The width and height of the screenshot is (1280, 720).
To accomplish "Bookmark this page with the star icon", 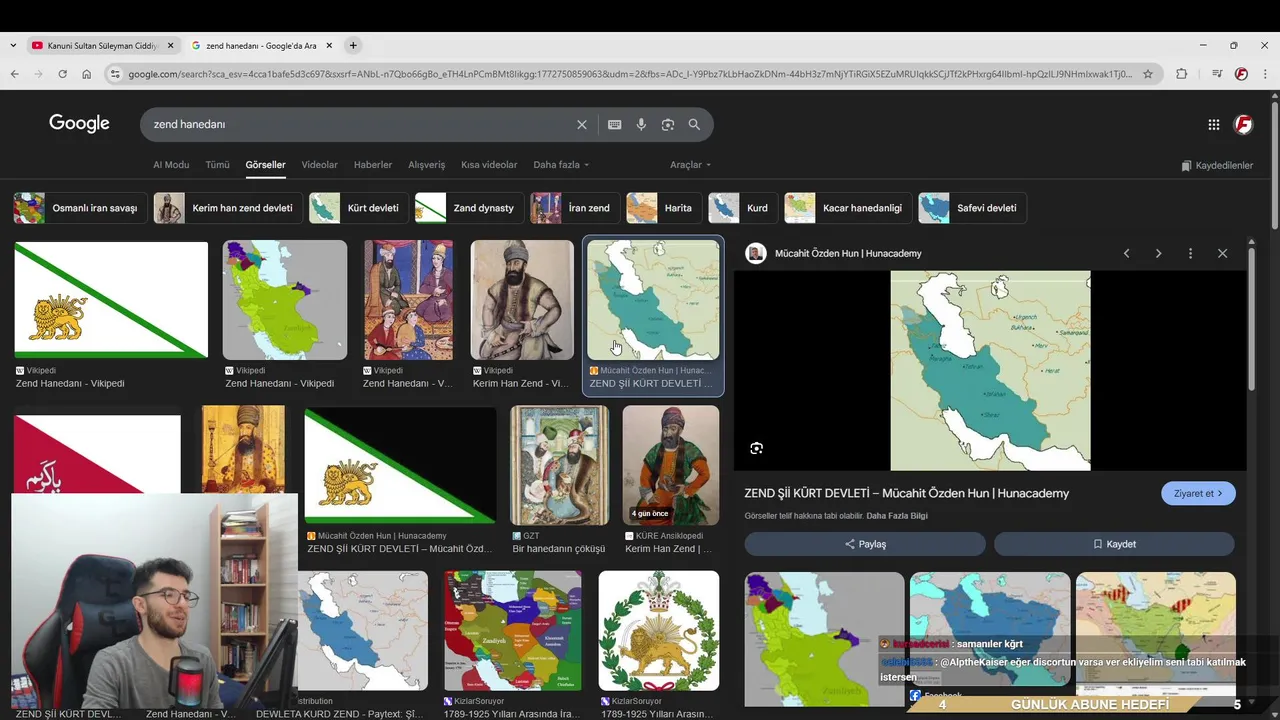I will pyautogui.click(x=1148, y=74).
